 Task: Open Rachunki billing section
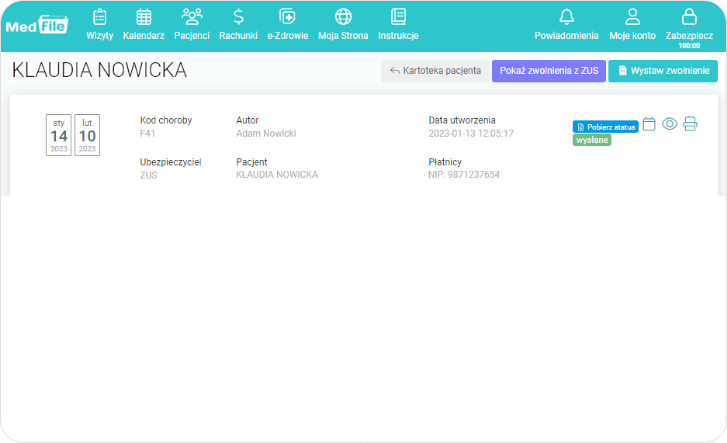[238, 24]
